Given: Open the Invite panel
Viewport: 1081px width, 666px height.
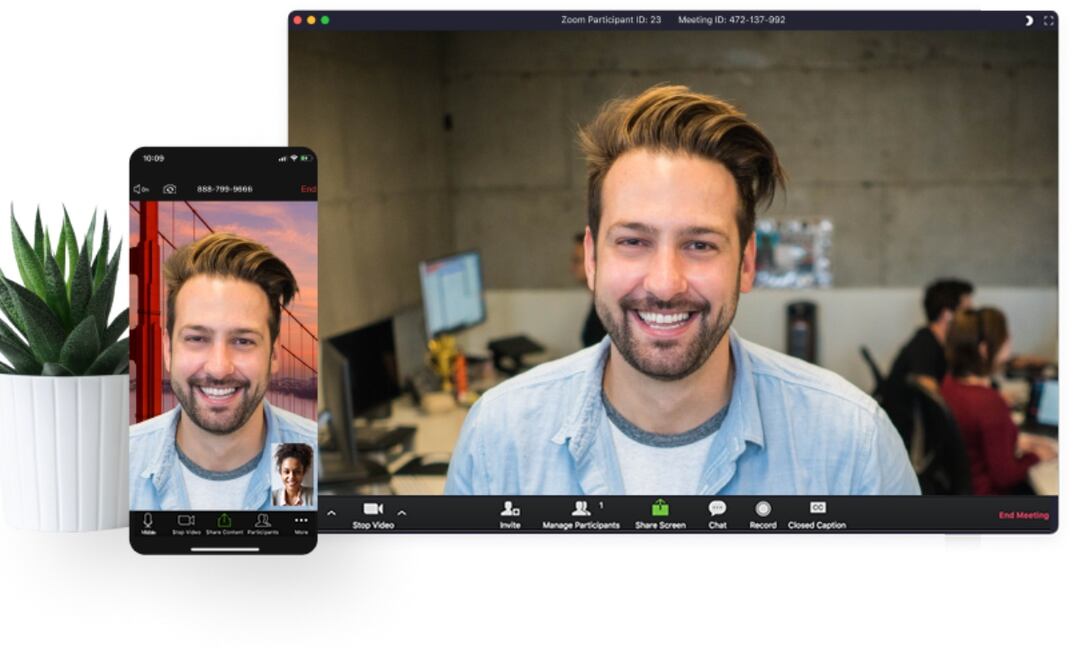Looking at the screenshot, I should point(510,508).
